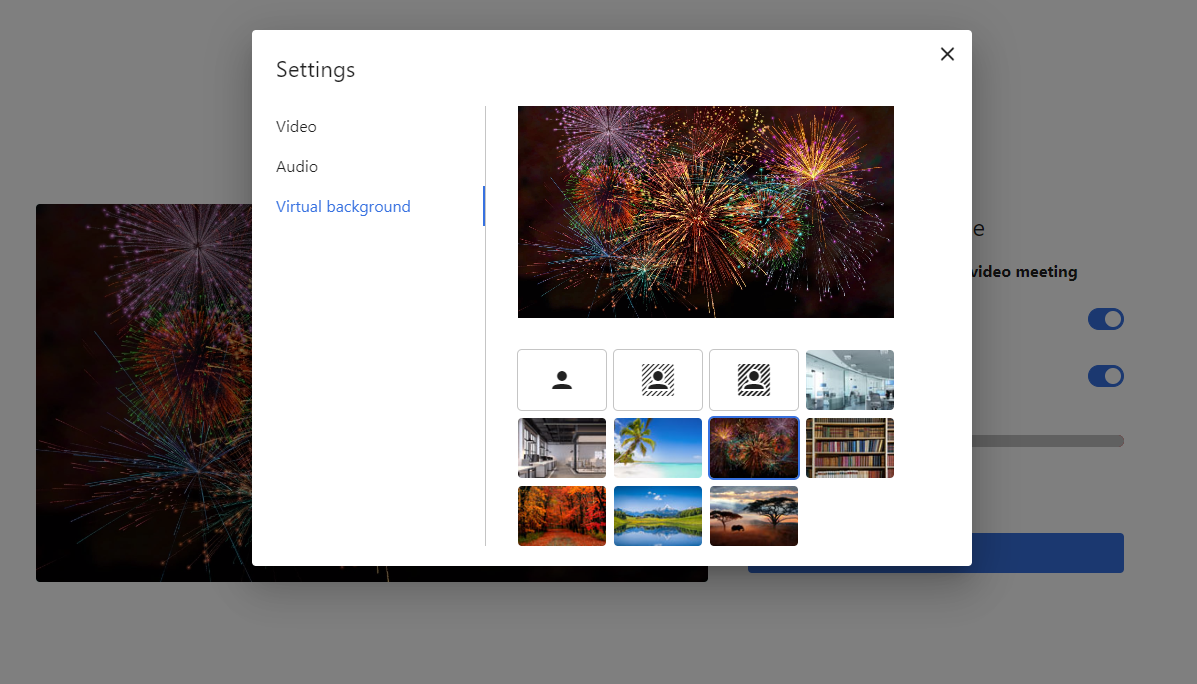The image size is (1197, 684).
Task: Open the Audio settings tab
Action: click(297, 167)
